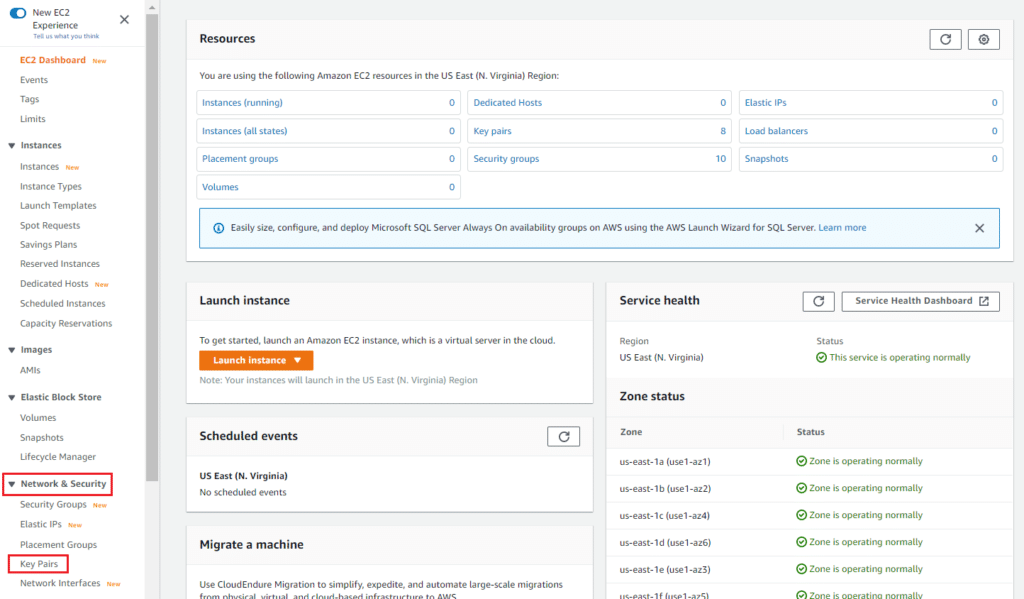Refresh the Resources panel
The image size is (1024, 599).
click(945, 39)
